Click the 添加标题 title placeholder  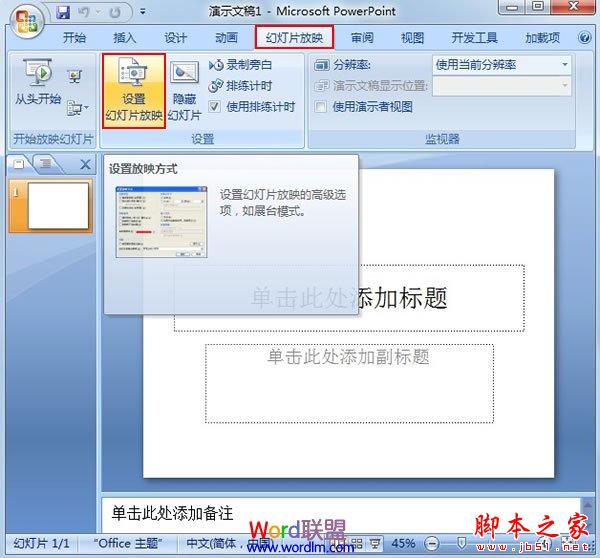coord(349,298)
